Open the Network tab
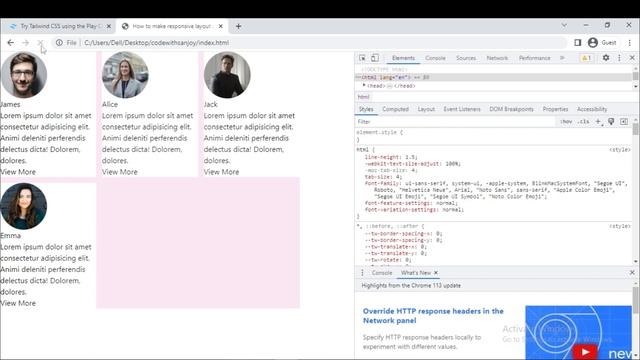This screenshot has height=360, width=640. point(497,58)
